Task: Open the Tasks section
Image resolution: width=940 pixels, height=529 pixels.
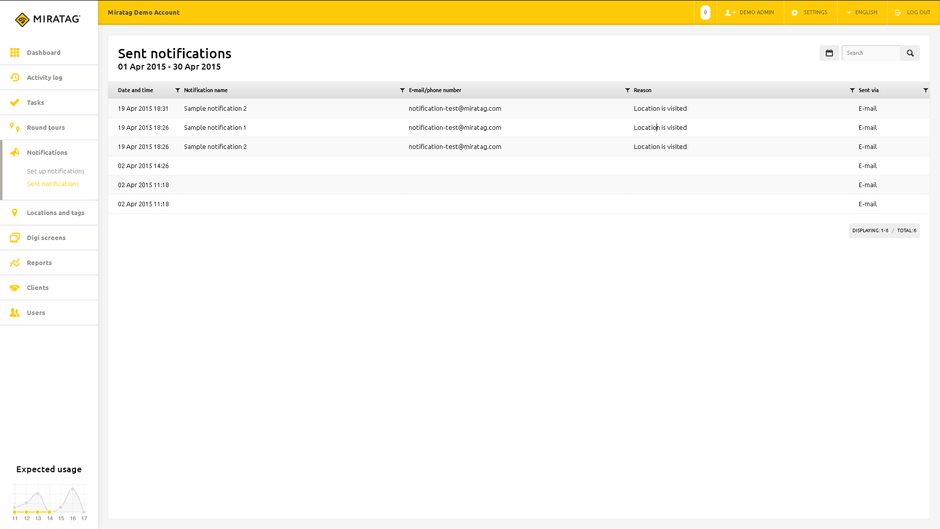Action: click(35, 103)
